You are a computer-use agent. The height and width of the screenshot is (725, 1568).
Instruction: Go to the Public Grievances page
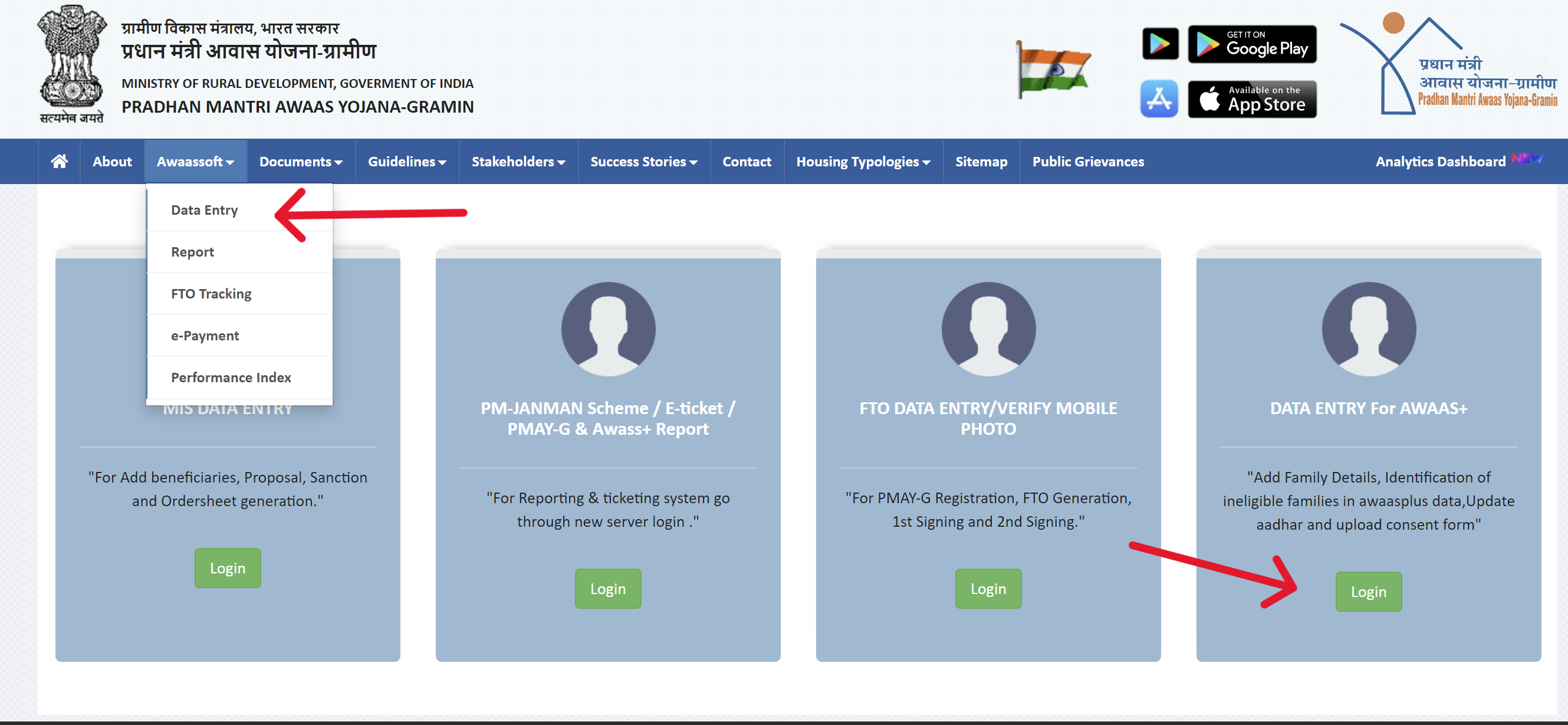1087,162
